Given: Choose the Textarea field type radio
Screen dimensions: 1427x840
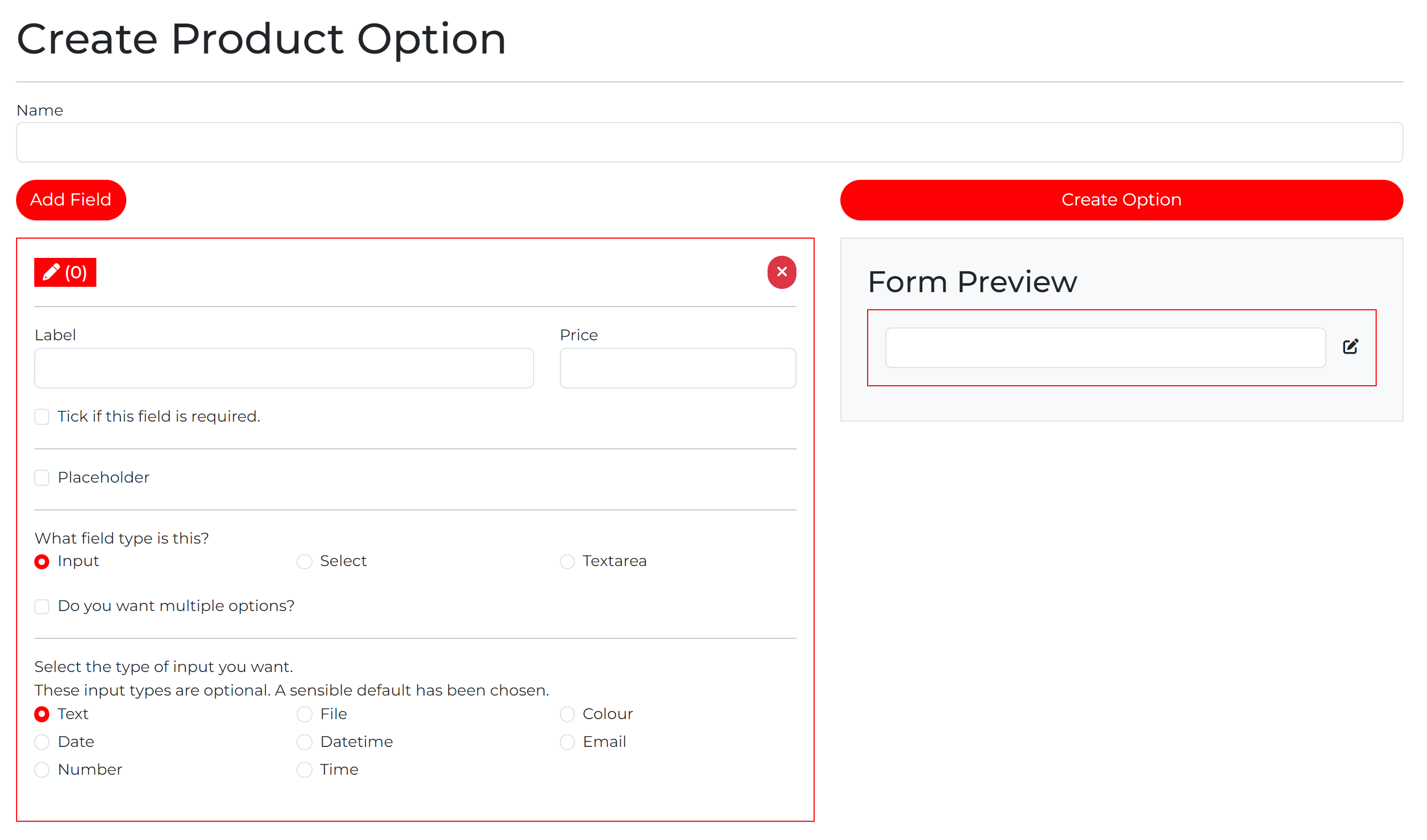Looking at the screenshot, I should click(567, 561).
